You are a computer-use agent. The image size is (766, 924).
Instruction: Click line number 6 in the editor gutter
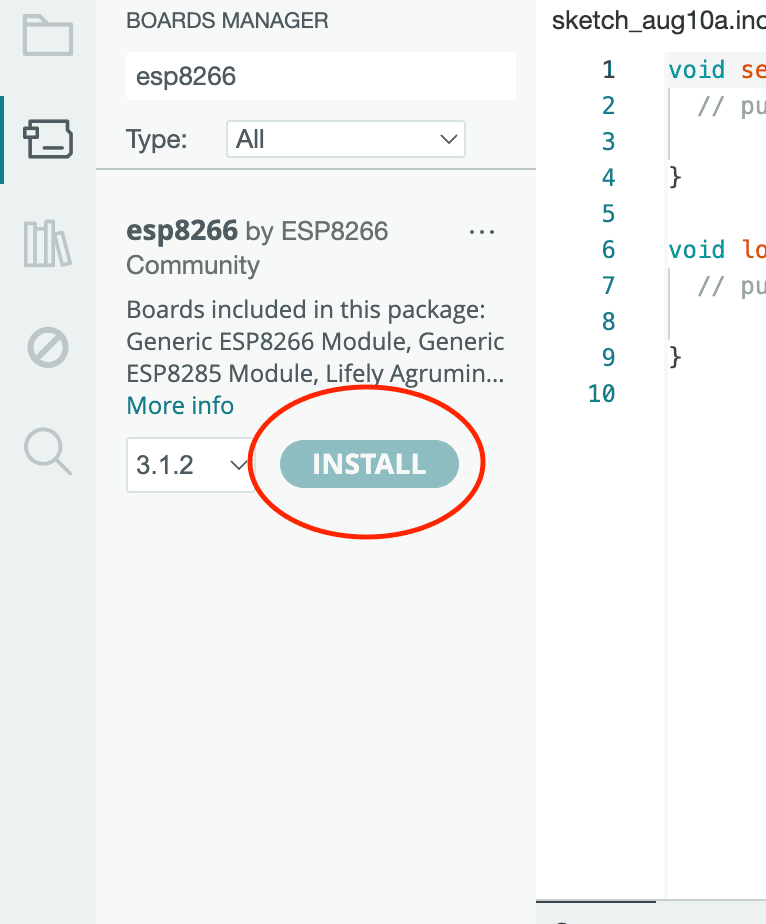coord(609,250)
